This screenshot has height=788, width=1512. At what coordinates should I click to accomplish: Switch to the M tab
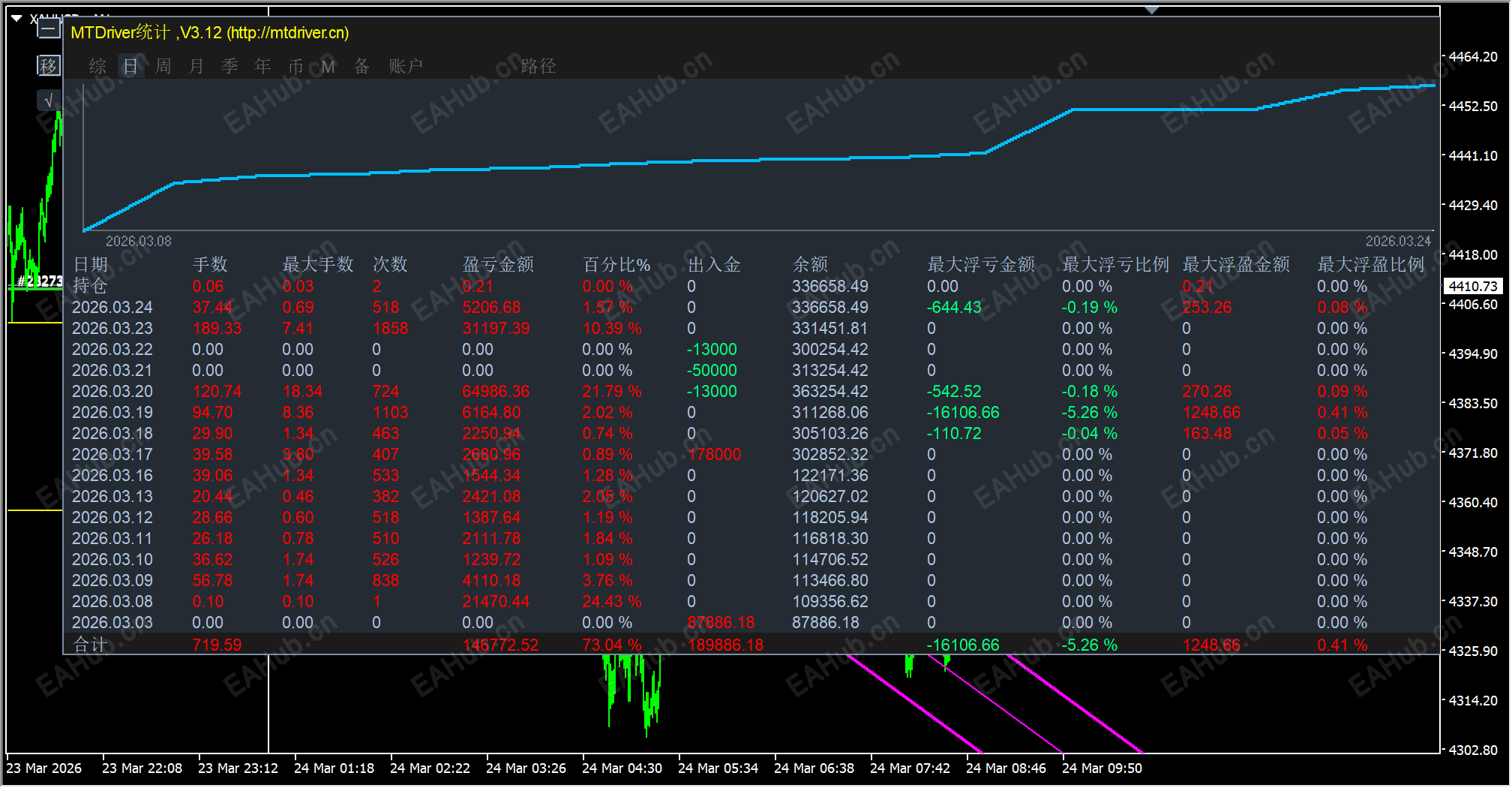328,67
